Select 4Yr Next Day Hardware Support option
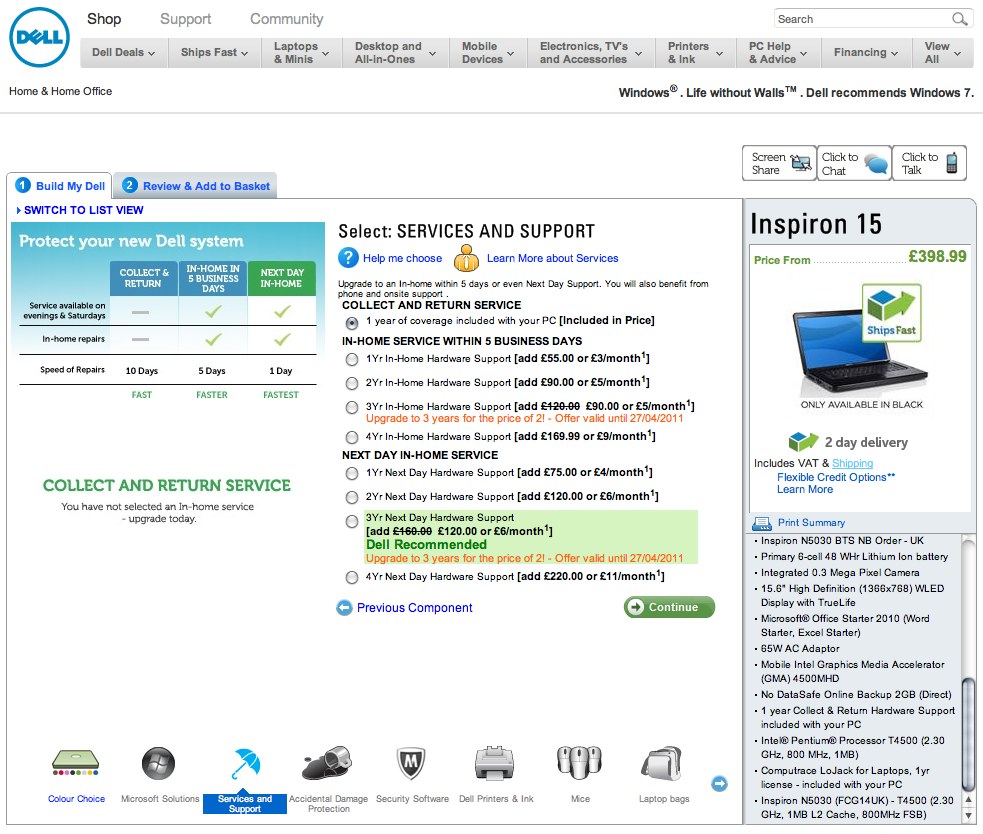Viewport: 983px width, 834px height. click(x=351, y=577)
